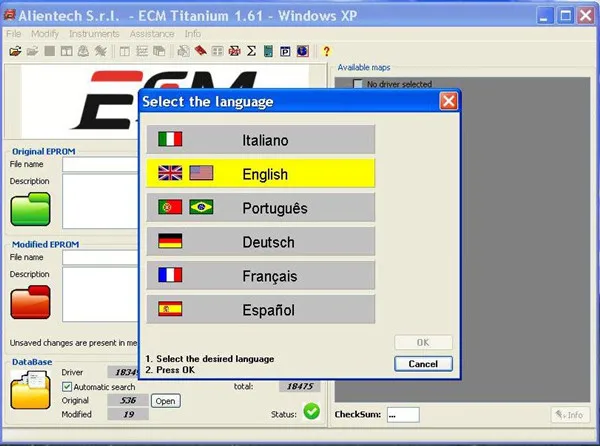
Task: Click the Unsaved changes message text
Action: (x=73, y=343)
